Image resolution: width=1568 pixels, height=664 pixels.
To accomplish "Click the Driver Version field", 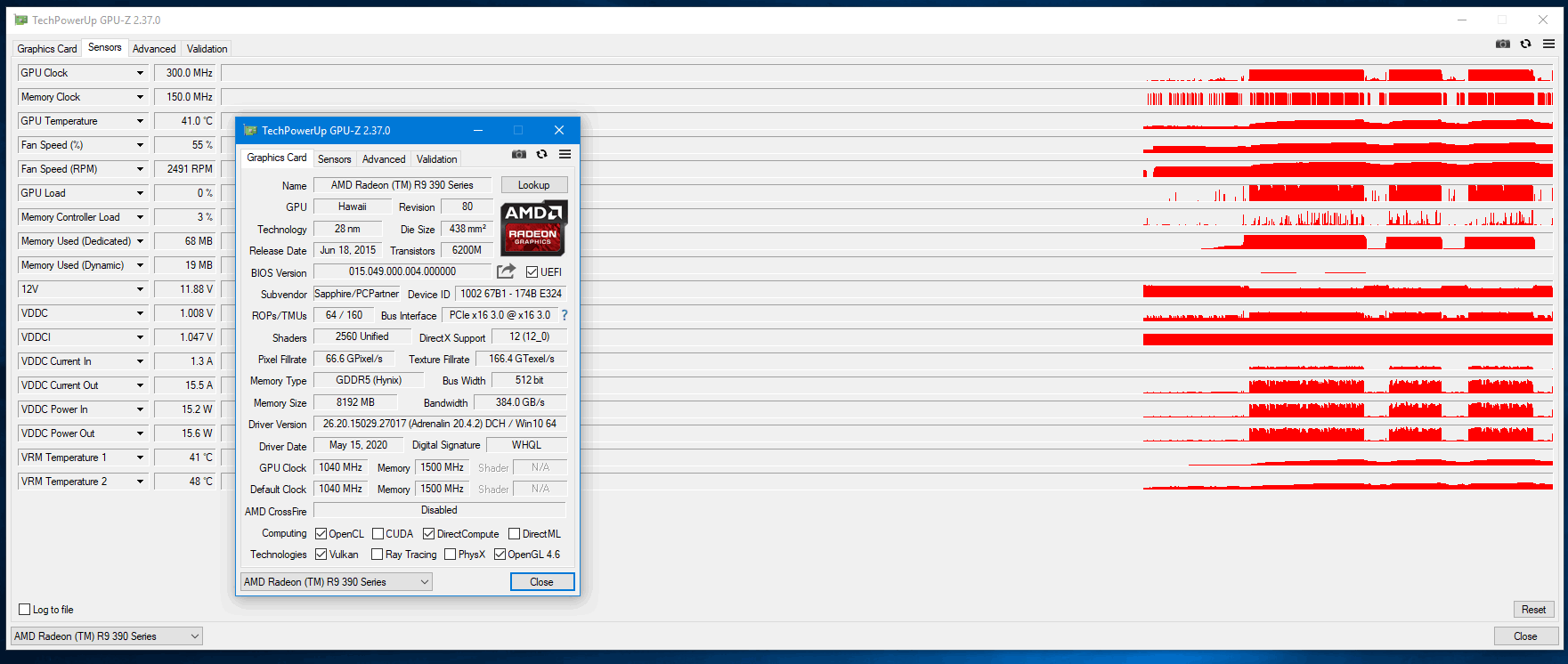I will [x=440, y=424].
